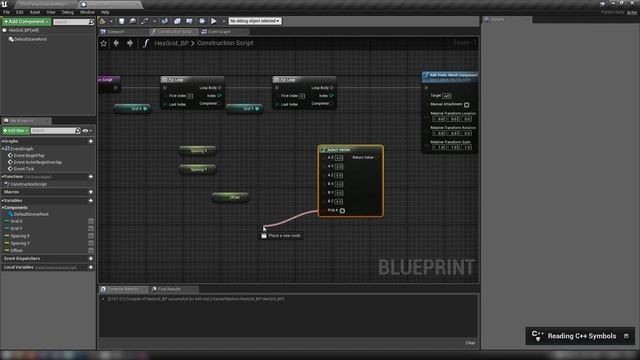The image size is (640, 360).
Task: Click the Compile blueprint toolbar icon
Action: (102, 21)
